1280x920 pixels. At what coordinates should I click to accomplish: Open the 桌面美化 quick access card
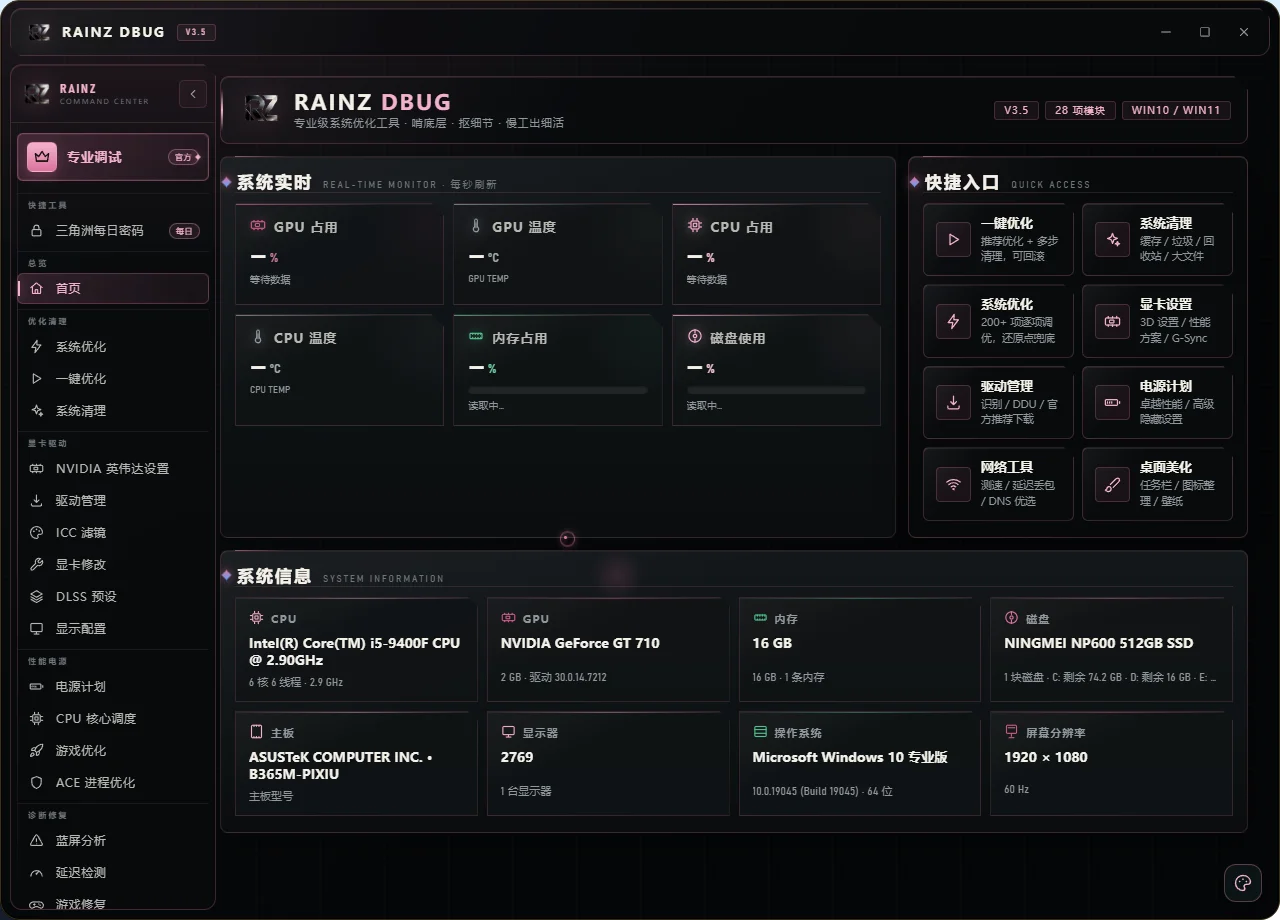1157,484
